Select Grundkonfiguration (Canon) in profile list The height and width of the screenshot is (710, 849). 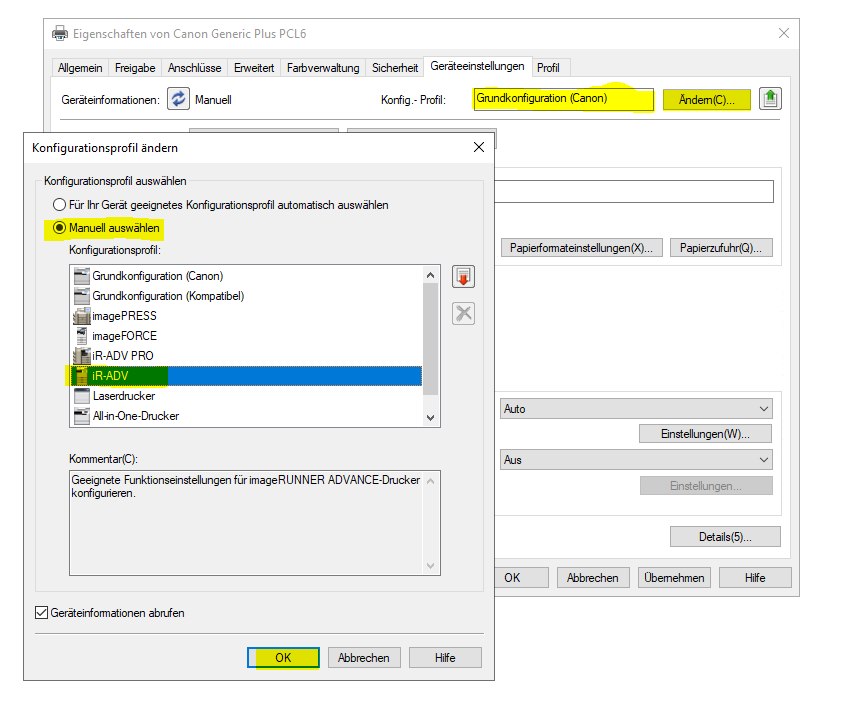[x=247, y=276]
